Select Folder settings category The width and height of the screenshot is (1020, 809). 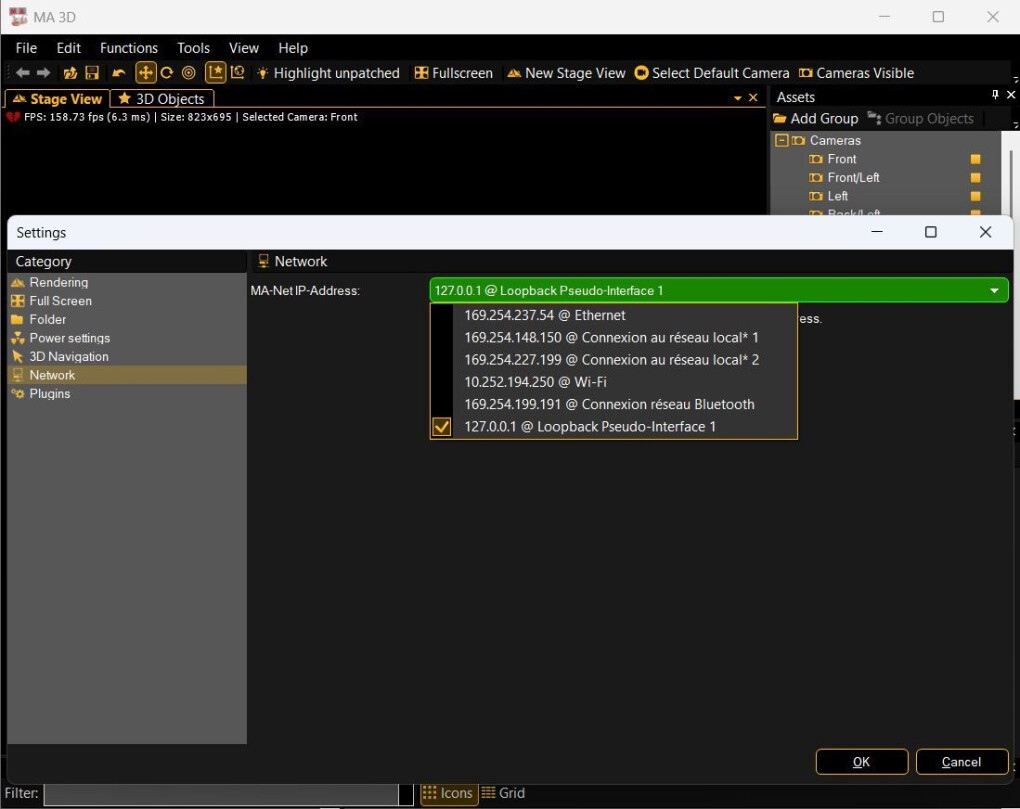point(127,319)
